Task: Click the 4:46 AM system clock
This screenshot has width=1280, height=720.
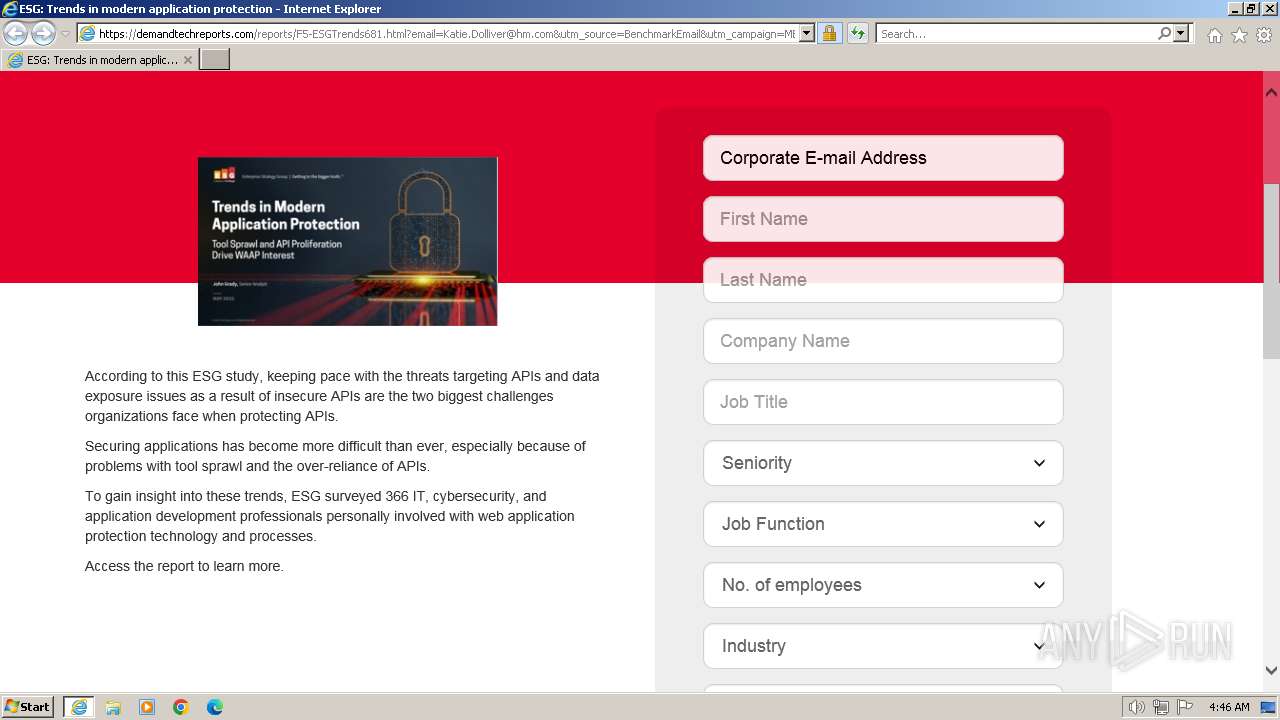Action: click(x=1229, y=707)
